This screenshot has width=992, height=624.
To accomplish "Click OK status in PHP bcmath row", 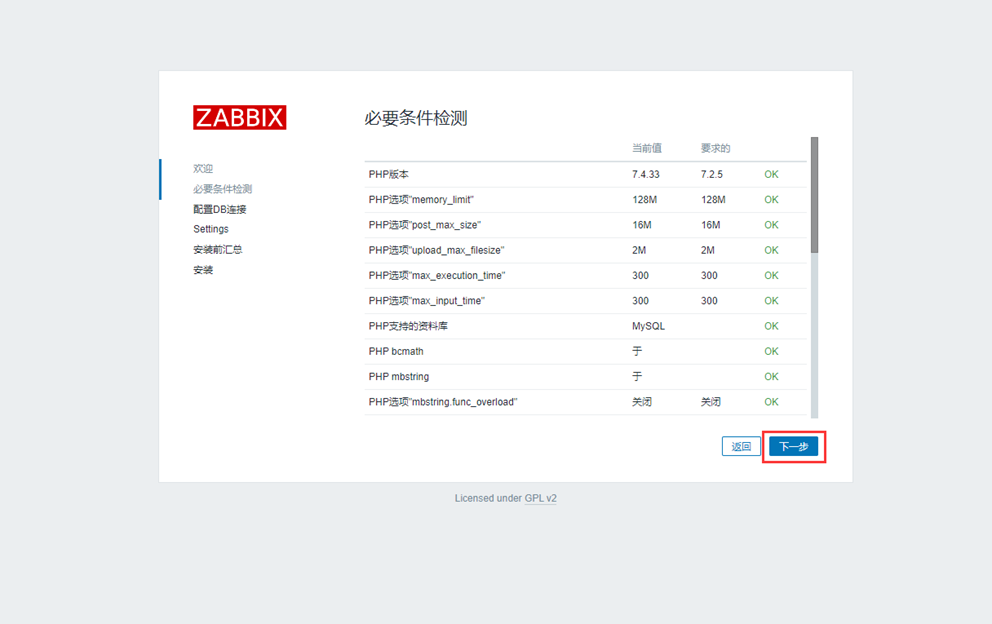I will pyautogui.click(x=771, y=352).
